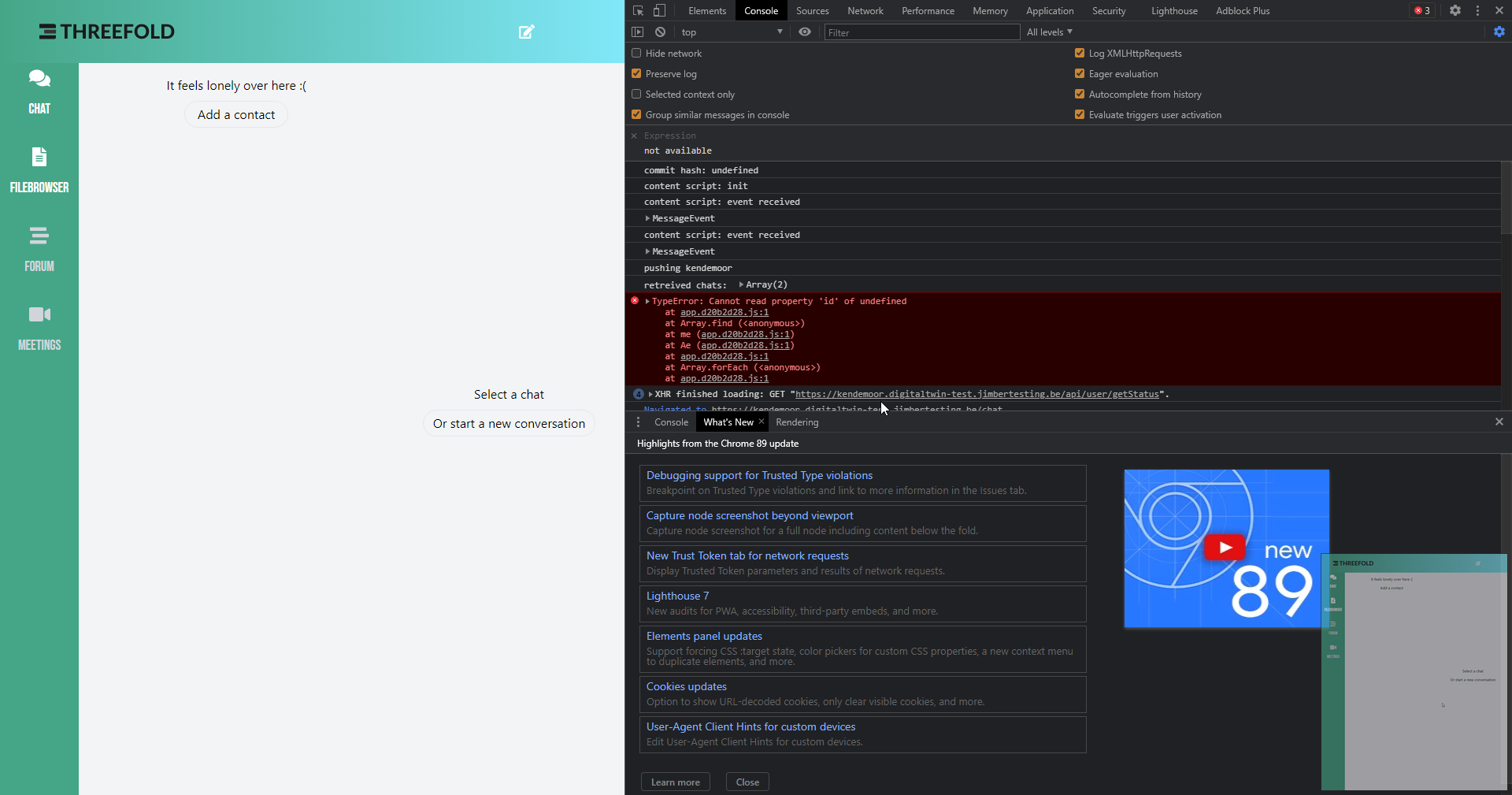
Task: Toggle Evaluate triggers user activation checkbox
Action: coord(1080,114)
